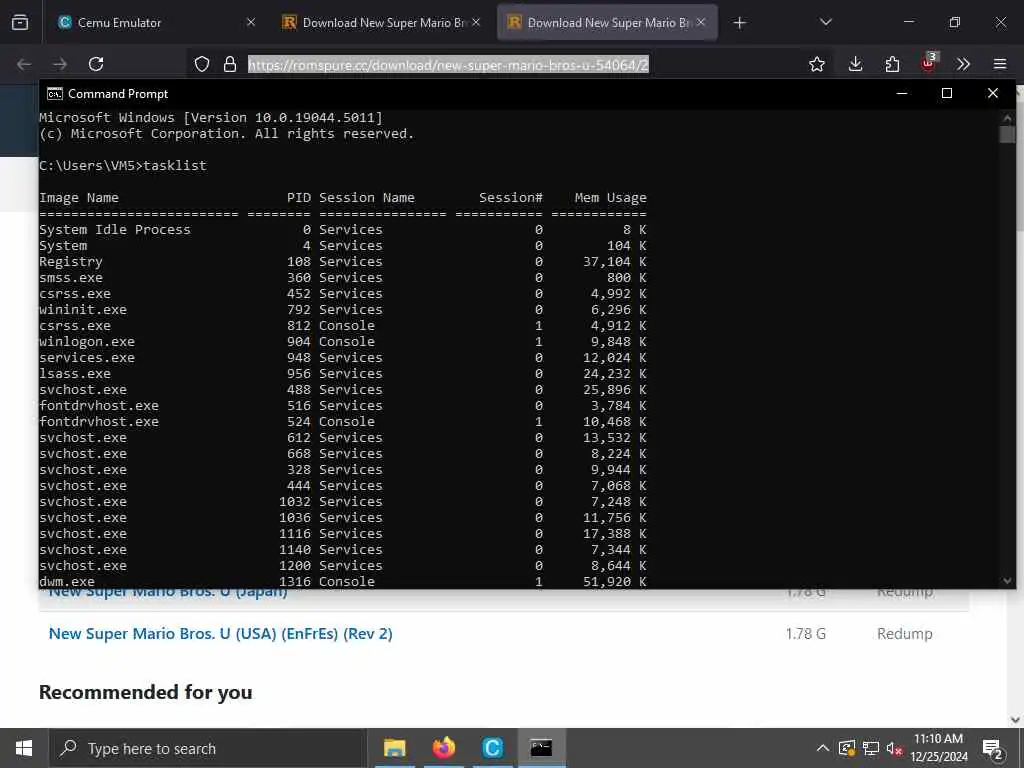Image resolution: width=1024 pixels, height=768 pixels.
Task: Open the extensions puzzle icon
Action: coord(892,64)
